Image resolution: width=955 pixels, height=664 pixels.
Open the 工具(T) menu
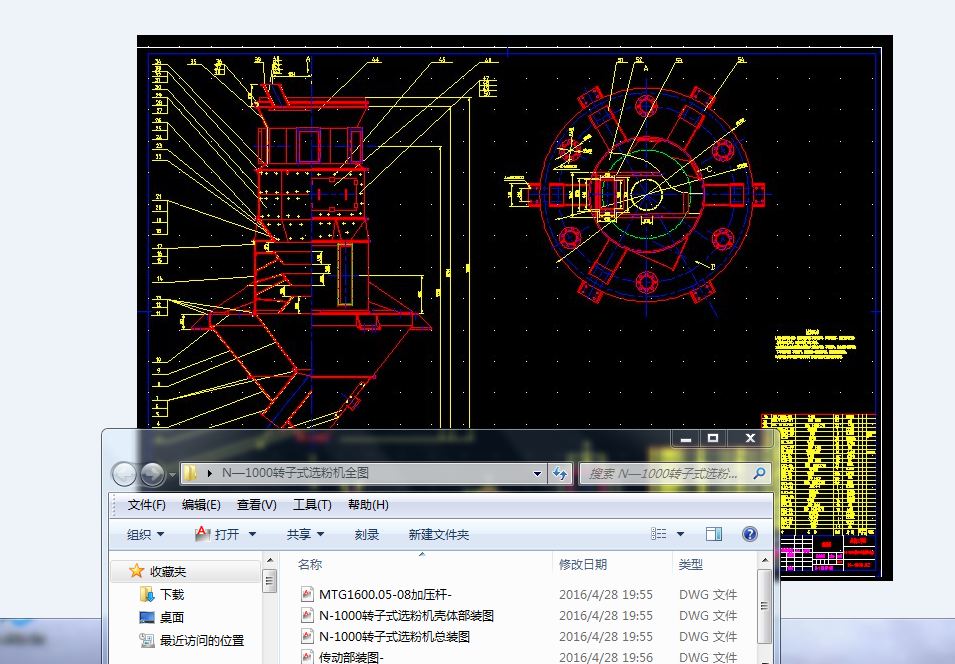[x=312, y=504]
